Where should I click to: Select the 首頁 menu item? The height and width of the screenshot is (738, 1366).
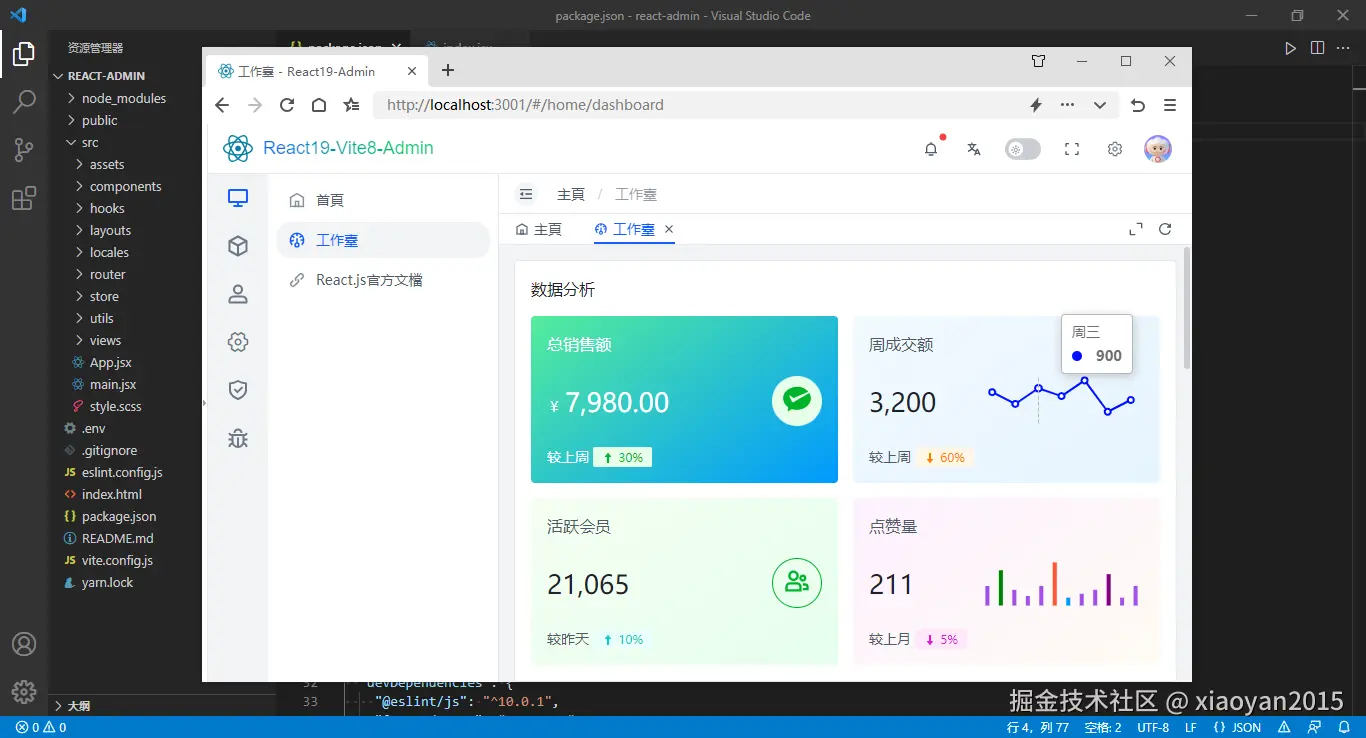[x=383, y=200]
